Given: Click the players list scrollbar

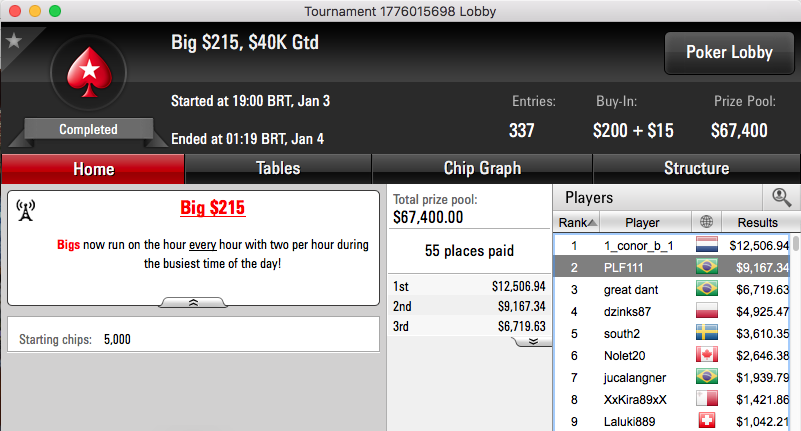Looking at the screenshot, I should point(795,332).
